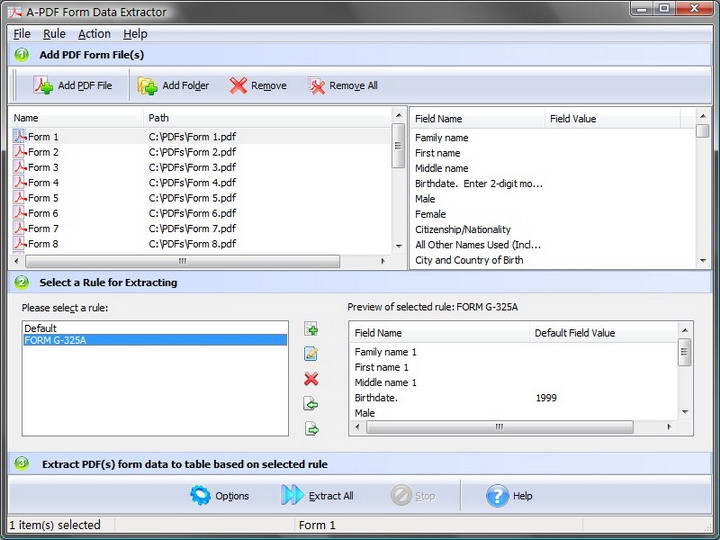Select the Form 7 PDF icon in file list

tap(20, 228)
